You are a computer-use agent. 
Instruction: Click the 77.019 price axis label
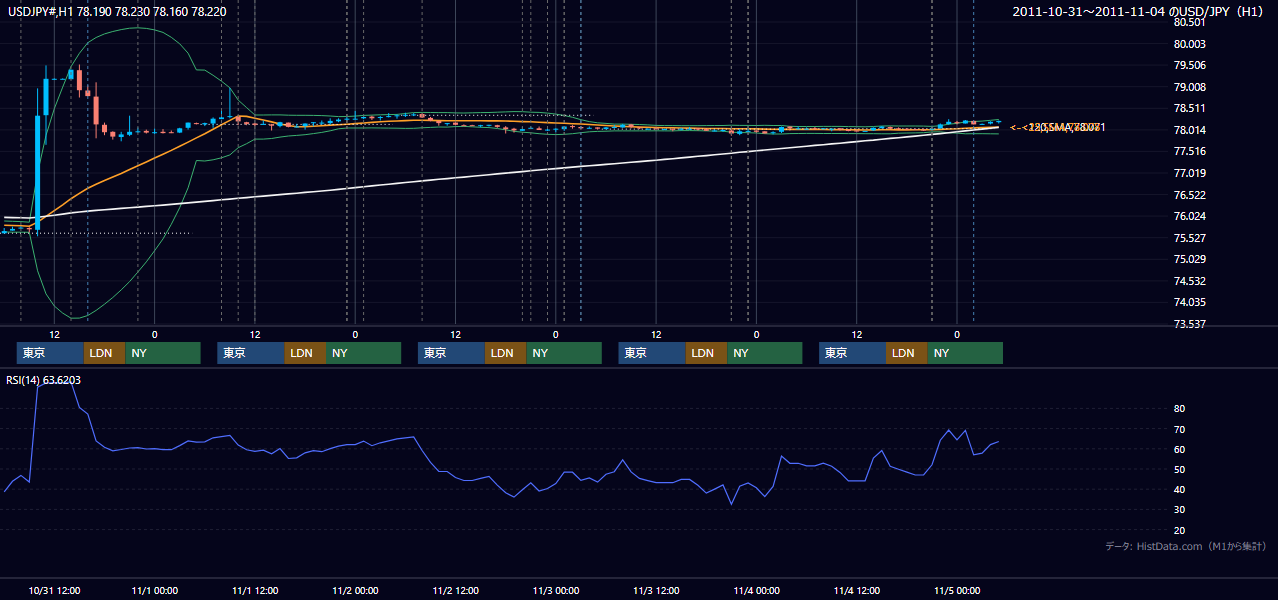pyautogui.click(x=1190, y=173)
